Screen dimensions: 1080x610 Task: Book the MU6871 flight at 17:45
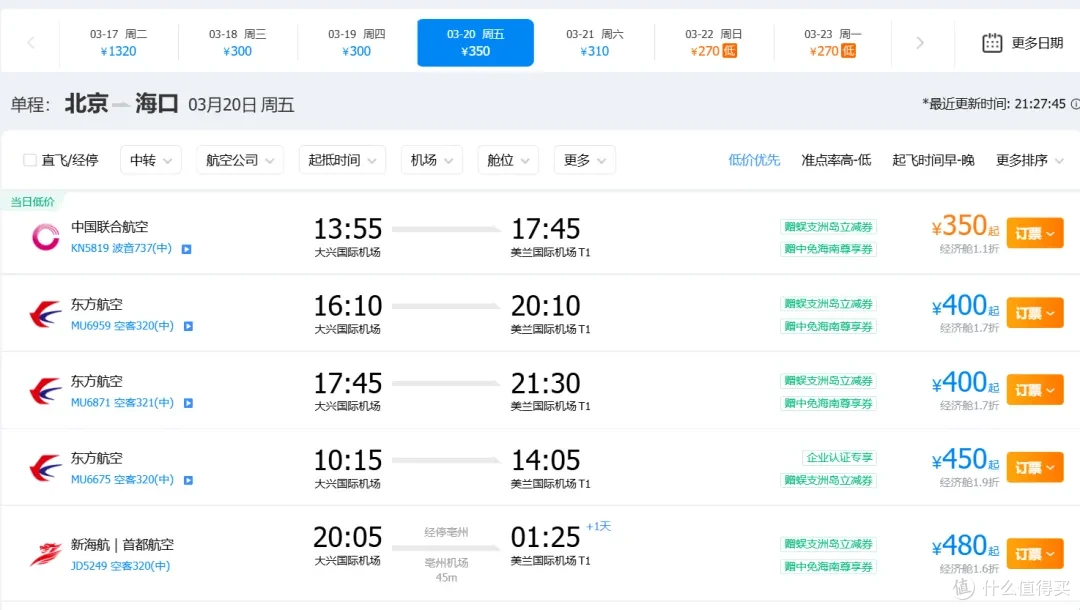pyautogui.click(x=1035, y=390)
